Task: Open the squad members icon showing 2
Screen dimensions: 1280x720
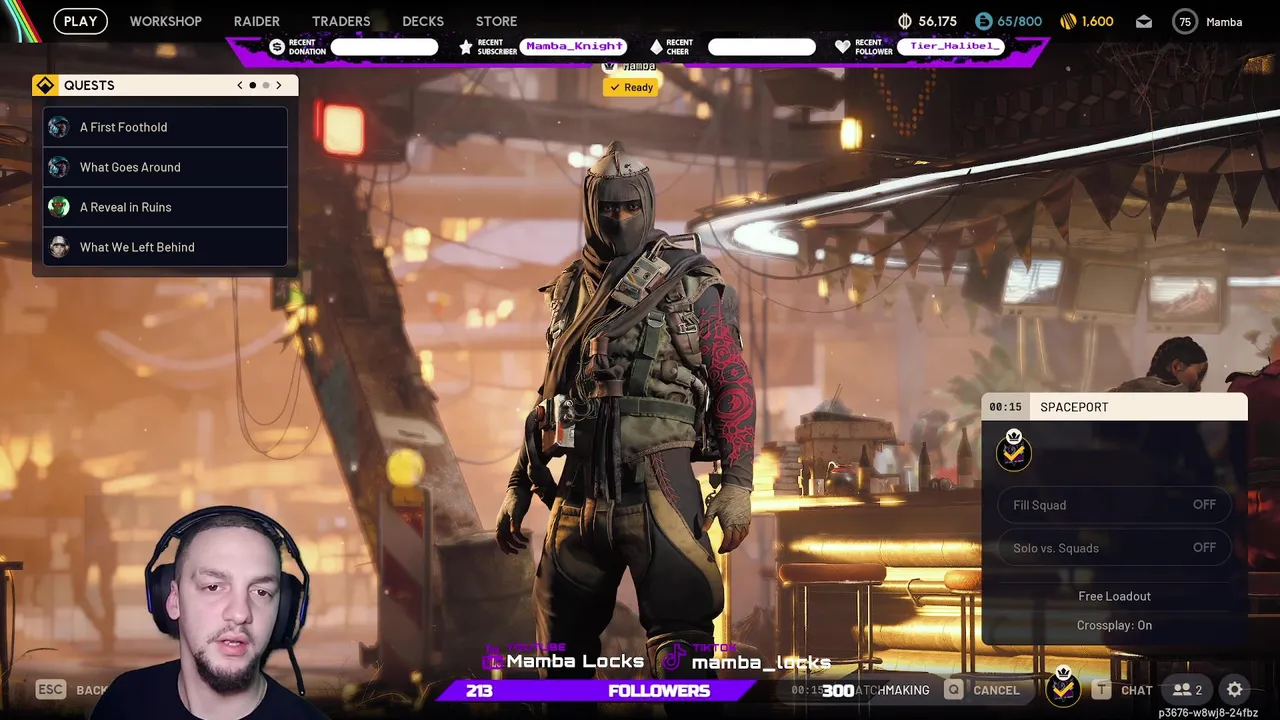Action: coord(1187,689)
